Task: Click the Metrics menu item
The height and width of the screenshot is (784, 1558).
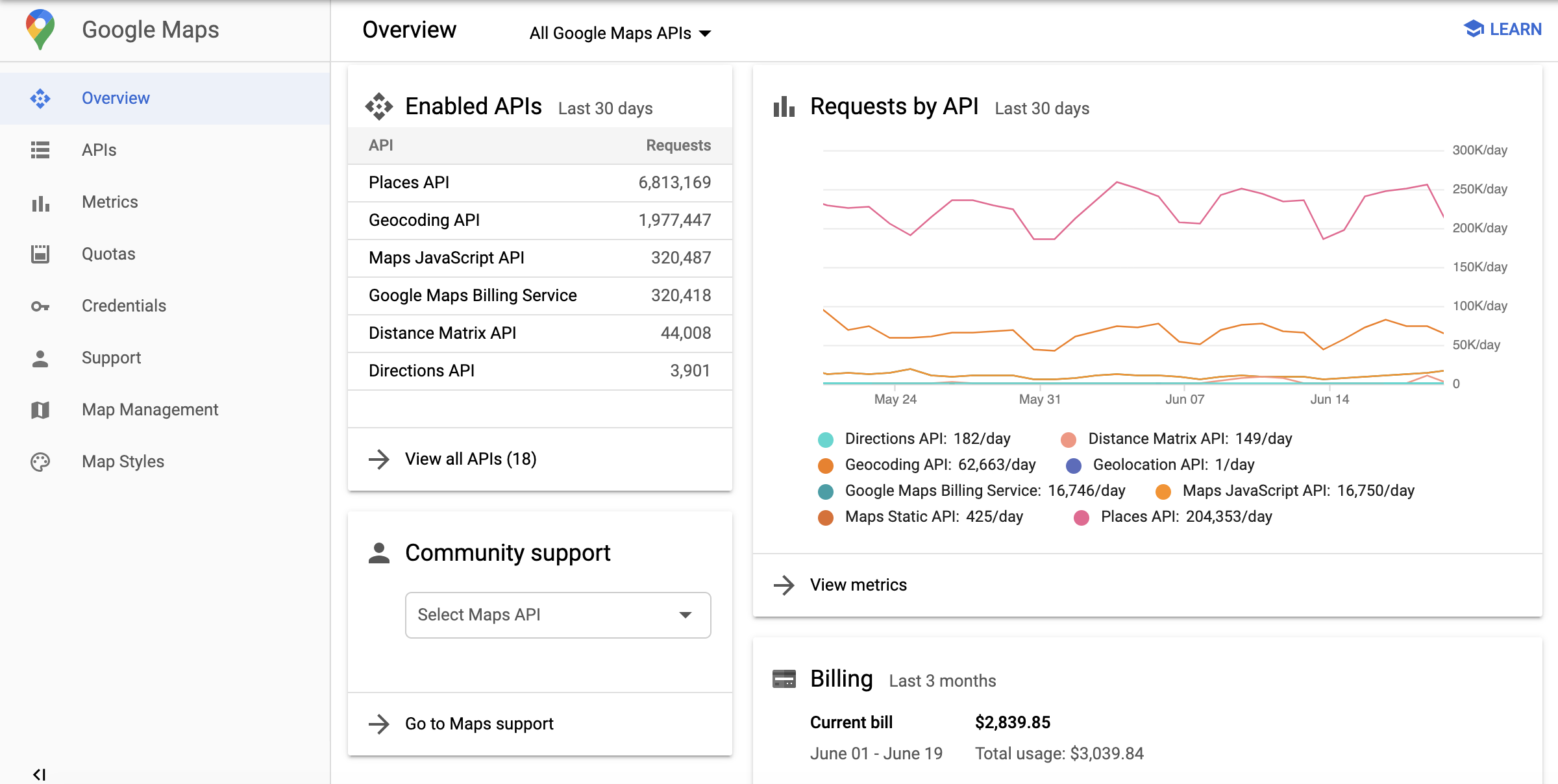Action: [x=109, y=201]
